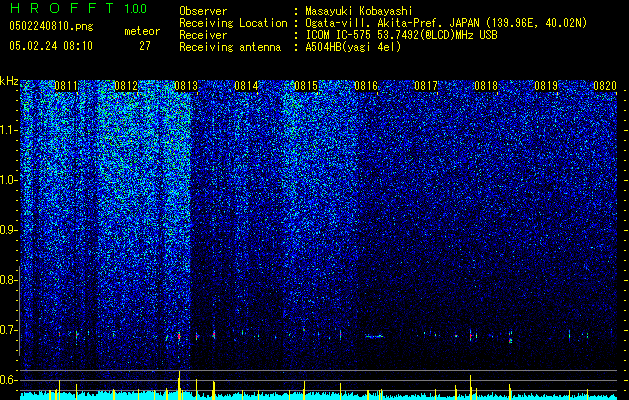Image resolution: width=629 pixels, height=400 pixels.
Task: Click the 0811 time marker
Action: (66, 86)
